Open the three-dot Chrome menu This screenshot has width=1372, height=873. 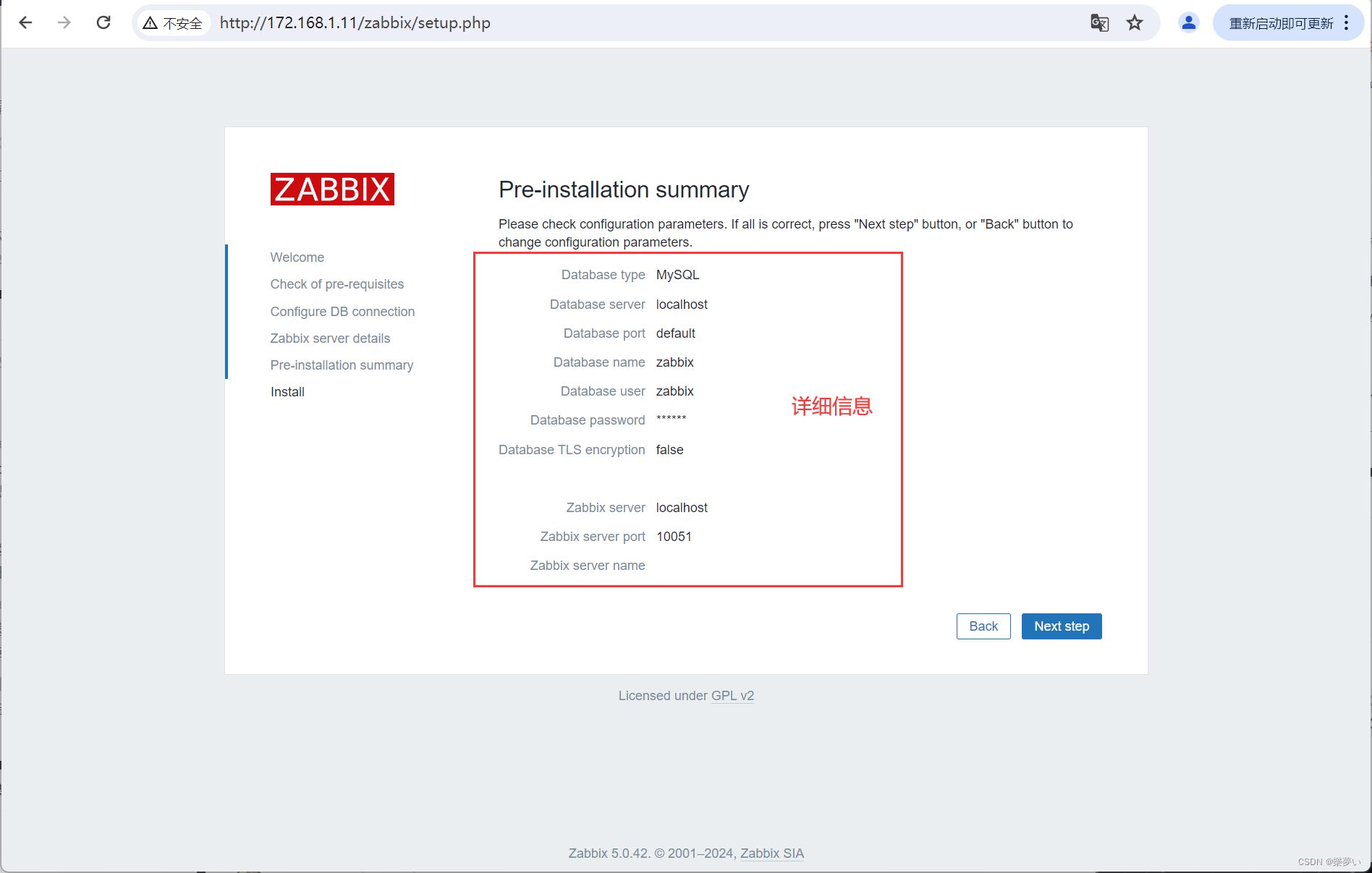(1347, 22)
